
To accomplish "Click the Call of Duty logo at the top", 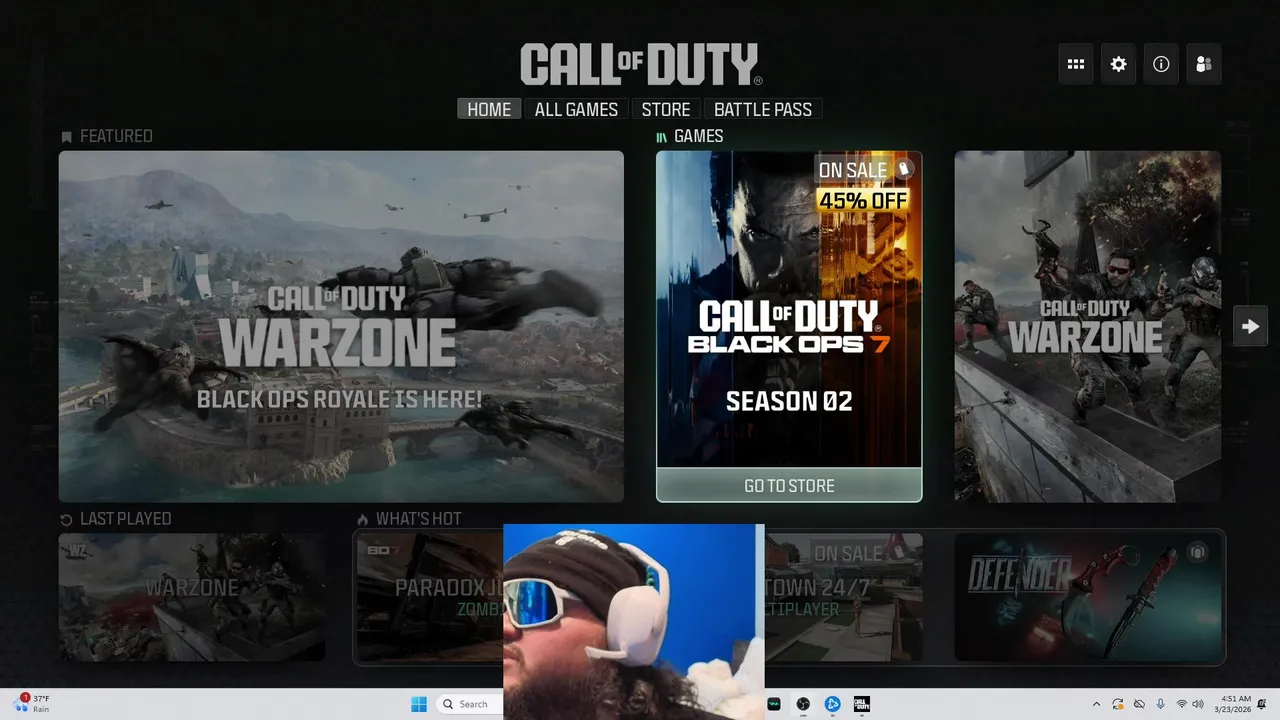I will click(x=641, y=64).
